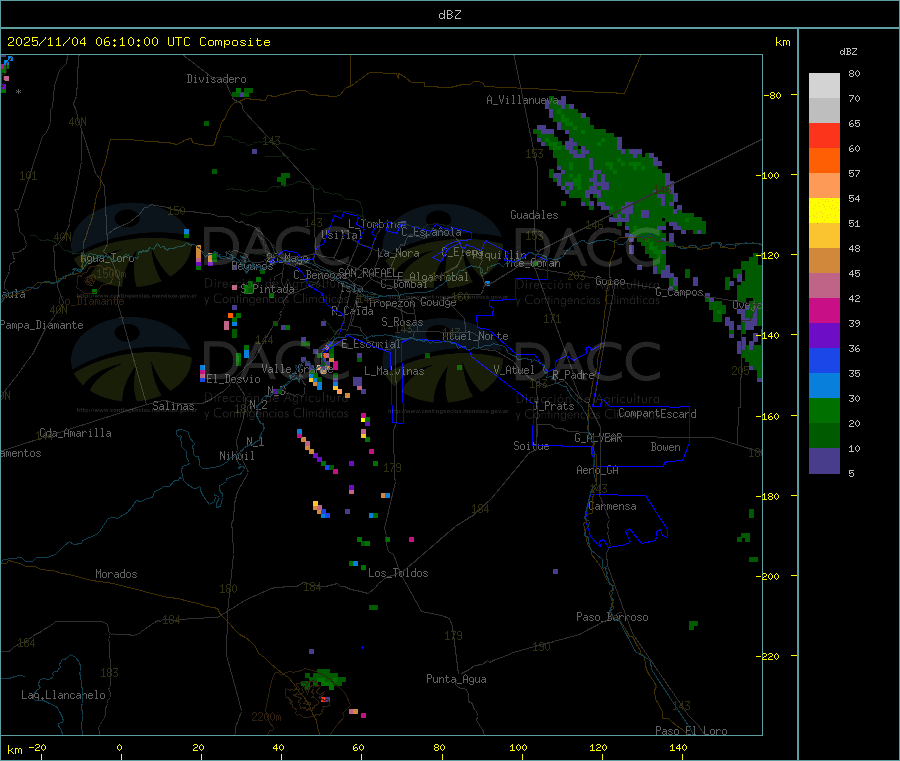
Task: Click the 'A_Villanueva' map label
Action: pos(522,100)
